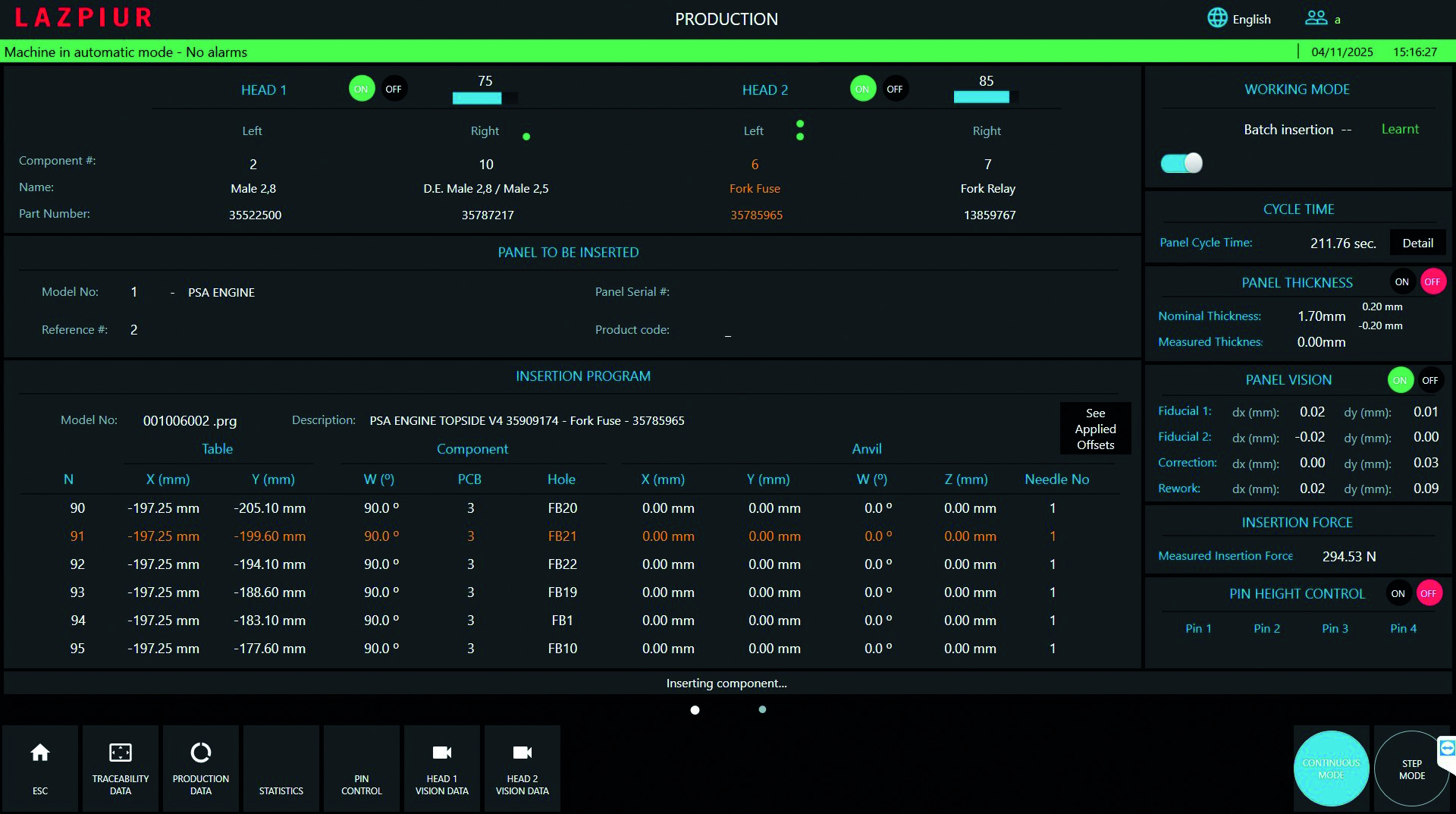Turn Panel Thickness ON

click(1401, 281)
